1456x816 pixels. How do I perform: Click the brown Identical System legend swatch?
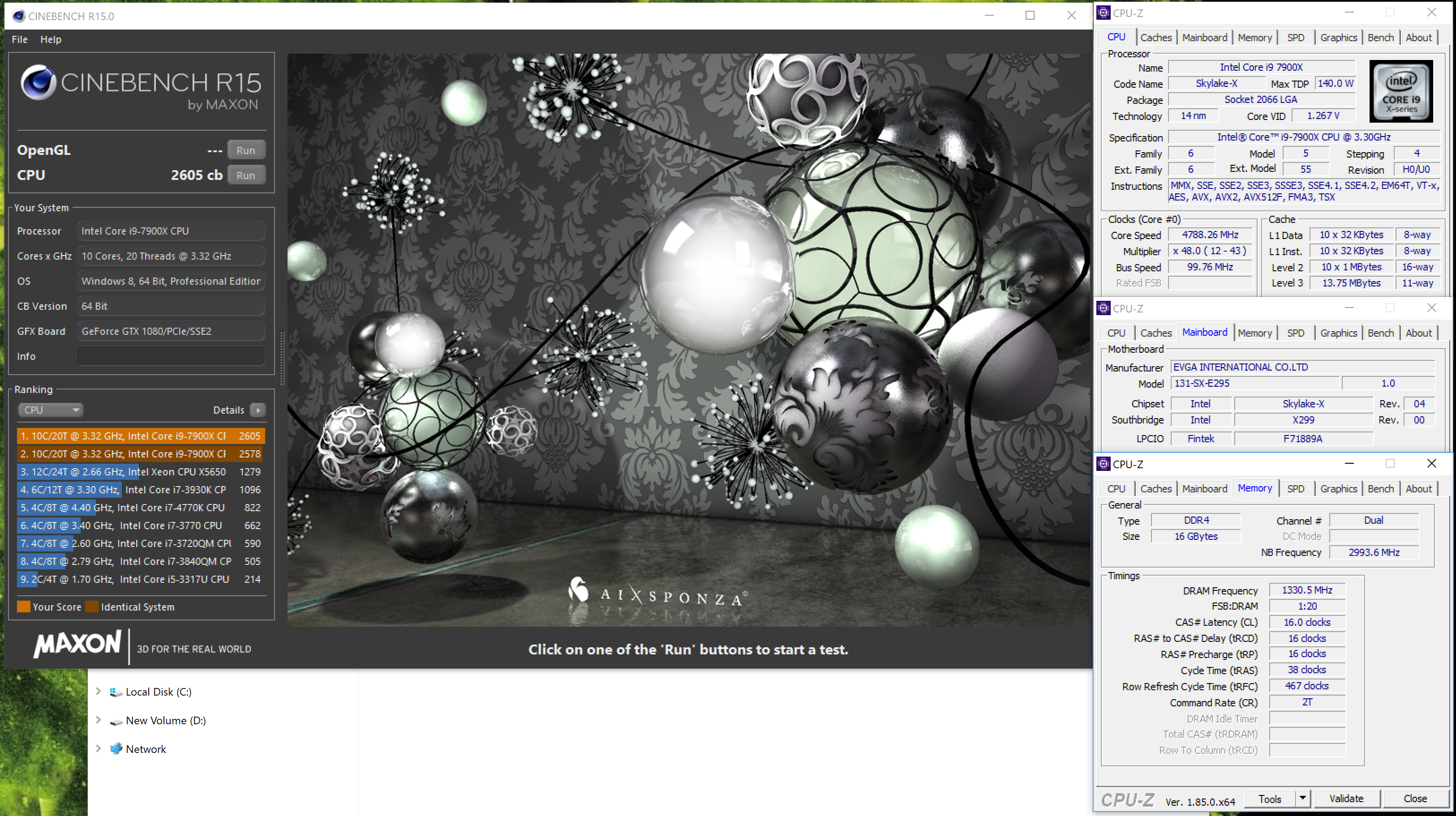(x=91, y=607)
